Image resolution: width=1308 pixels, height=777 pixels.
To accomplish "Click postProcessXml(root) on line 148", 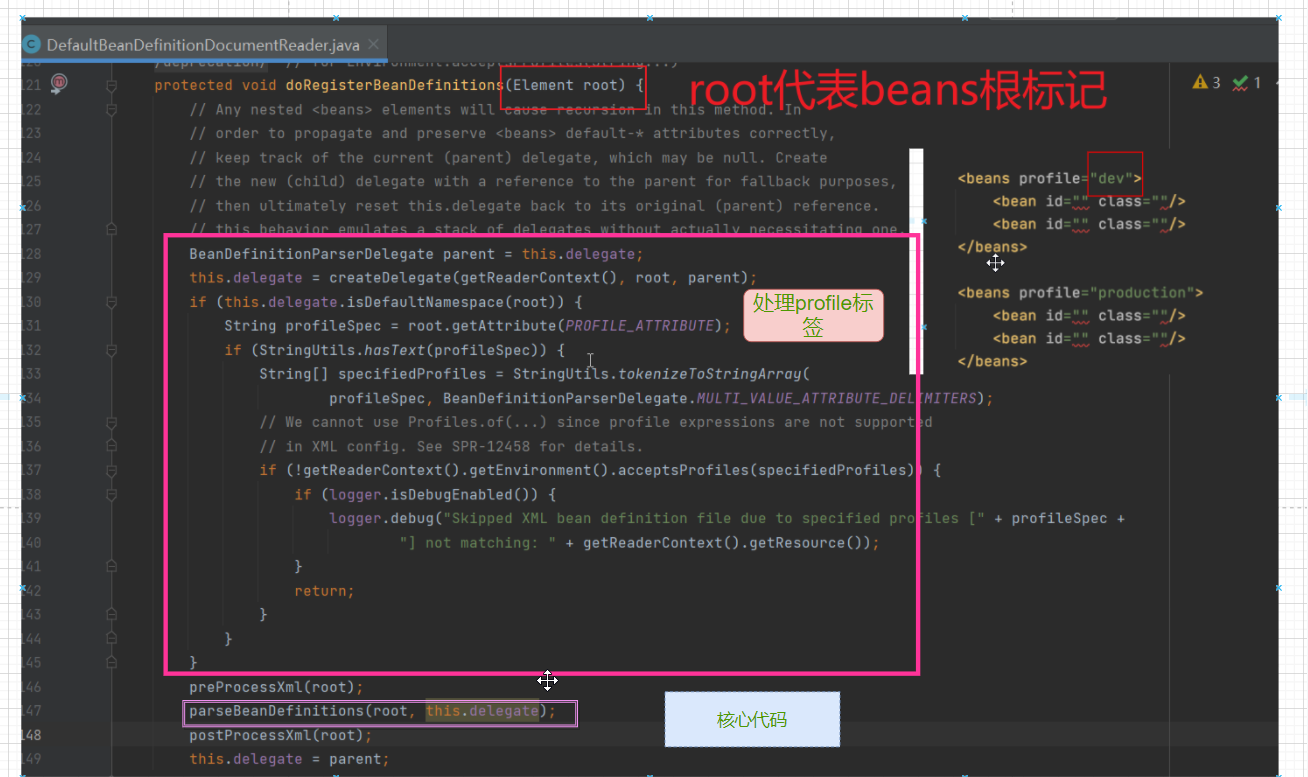I will pyautogui.click(x=280, y=735).
